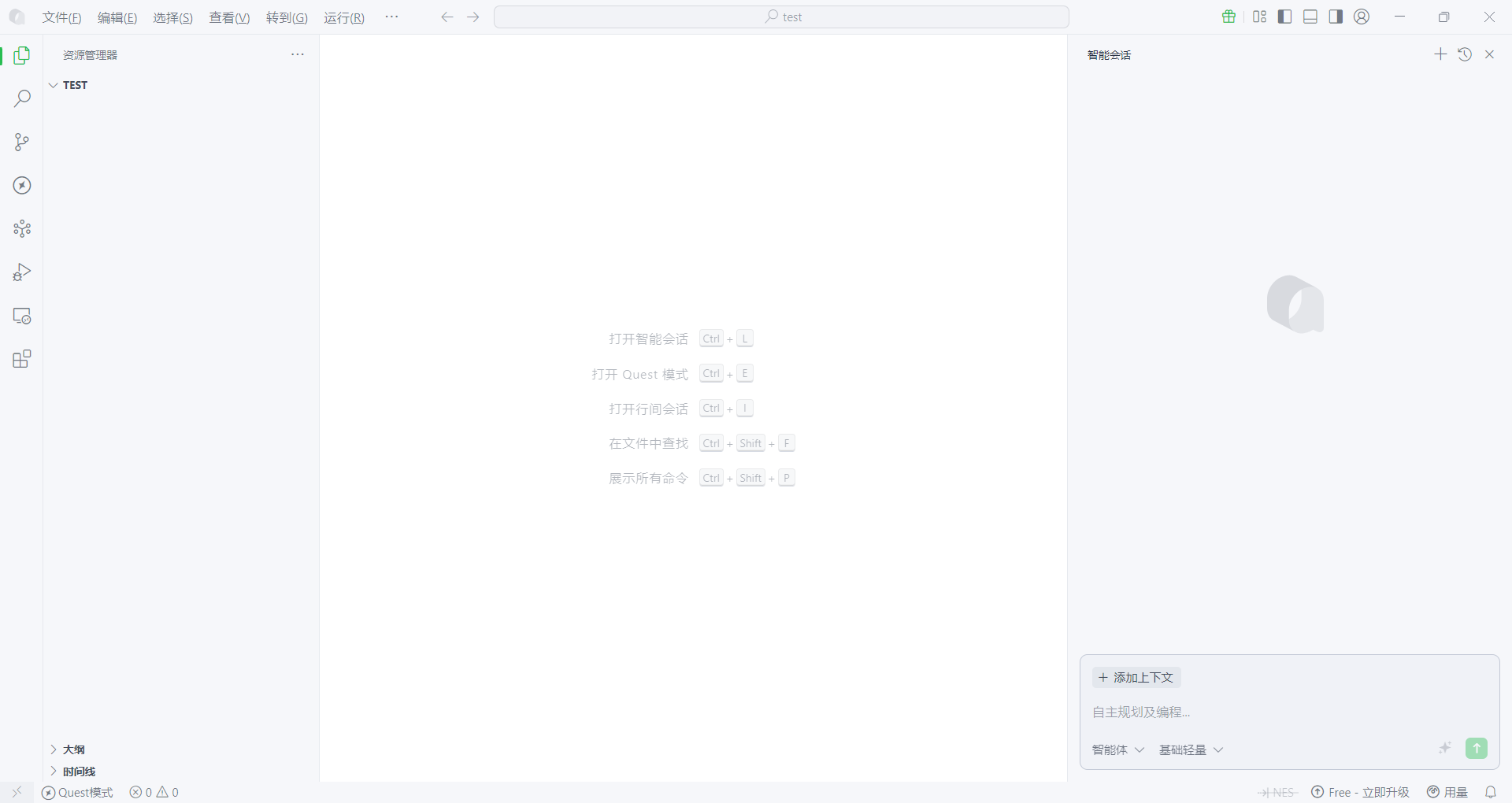Send message with green arrow button
The image size is (1512, 803).
[1477, 748]
